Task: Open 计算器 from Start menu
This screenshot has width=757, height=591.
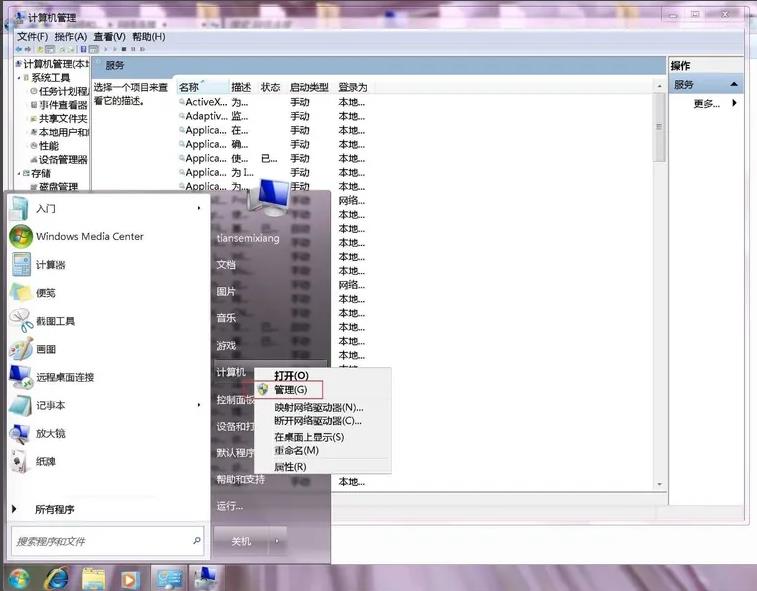Action: click(50, 265)
